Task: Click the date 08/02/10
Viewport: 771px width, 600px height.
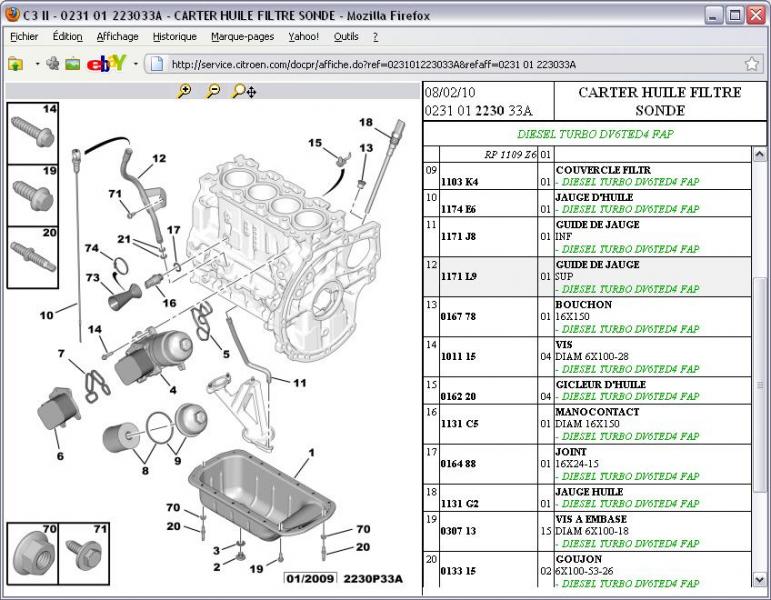Action: click(x=450, y=92)
